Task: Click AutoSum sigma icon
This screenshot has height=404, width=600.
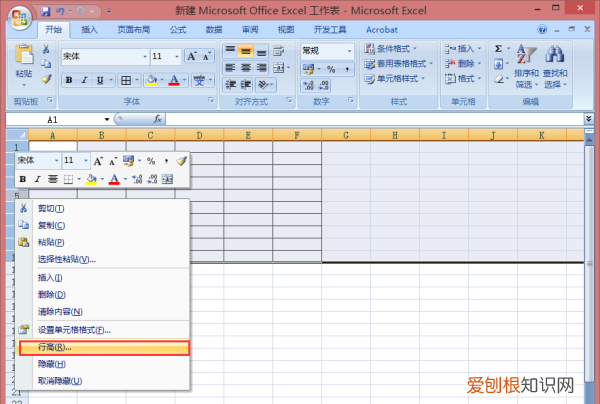Action: point(498,49)
